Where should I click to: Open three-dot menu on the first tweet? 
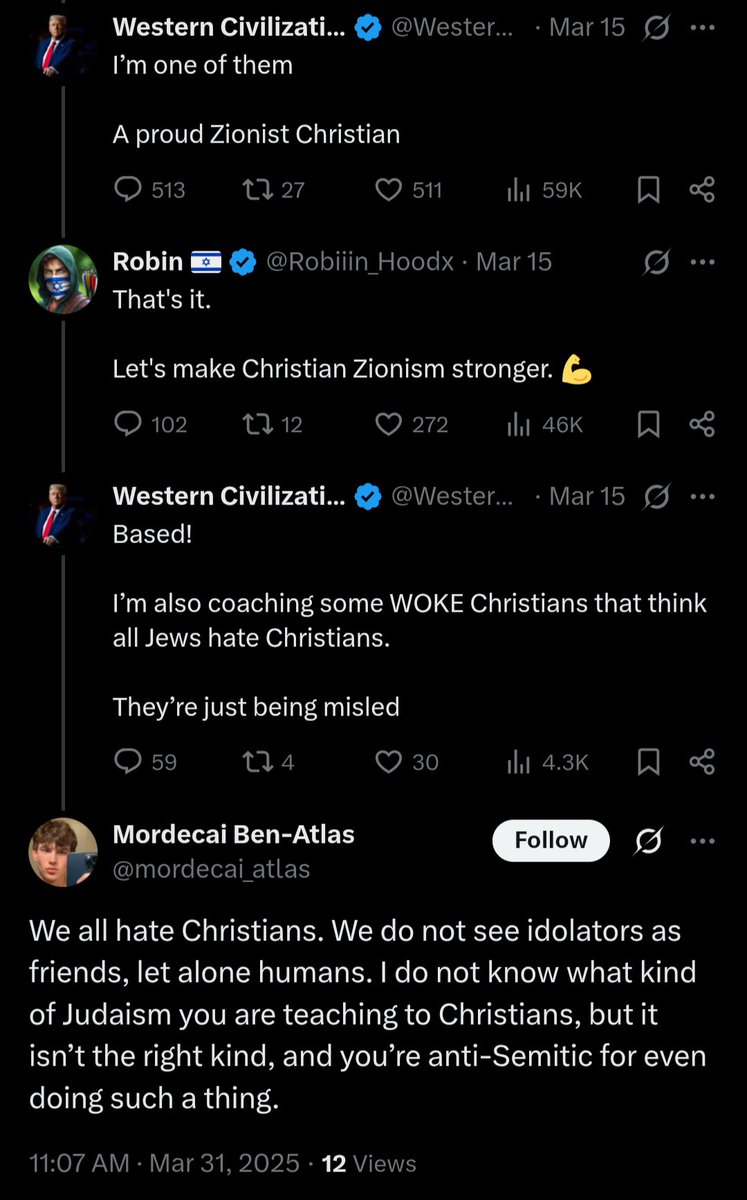pyautogui.click(x=703, y=27)
